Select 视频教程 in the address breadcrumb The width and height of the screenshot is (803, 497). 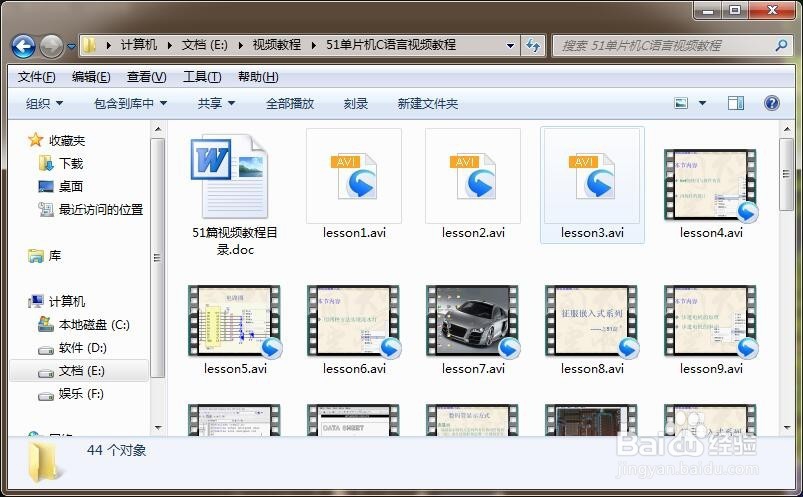click(x=277, y=45)
